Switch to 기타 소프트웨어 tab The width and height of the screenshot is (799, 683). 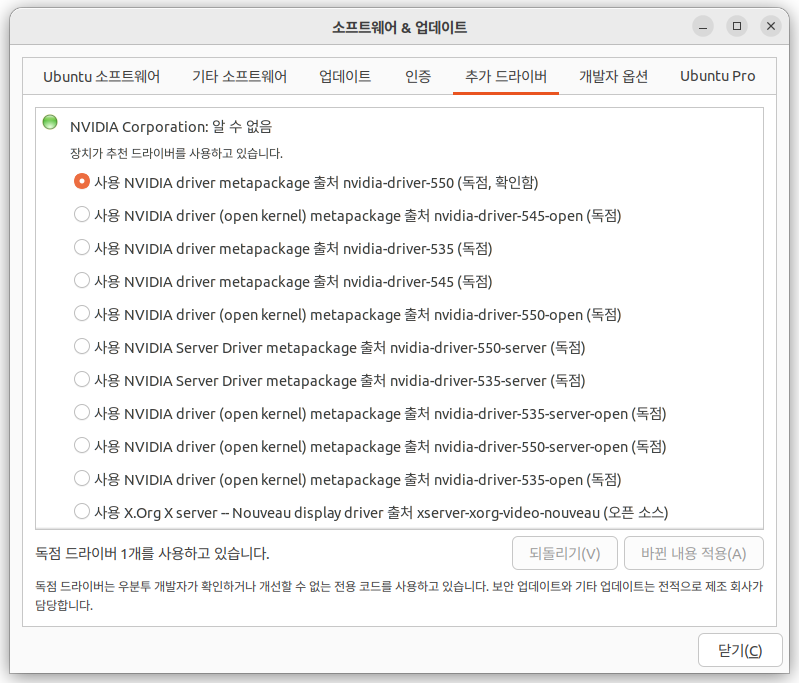239,76
